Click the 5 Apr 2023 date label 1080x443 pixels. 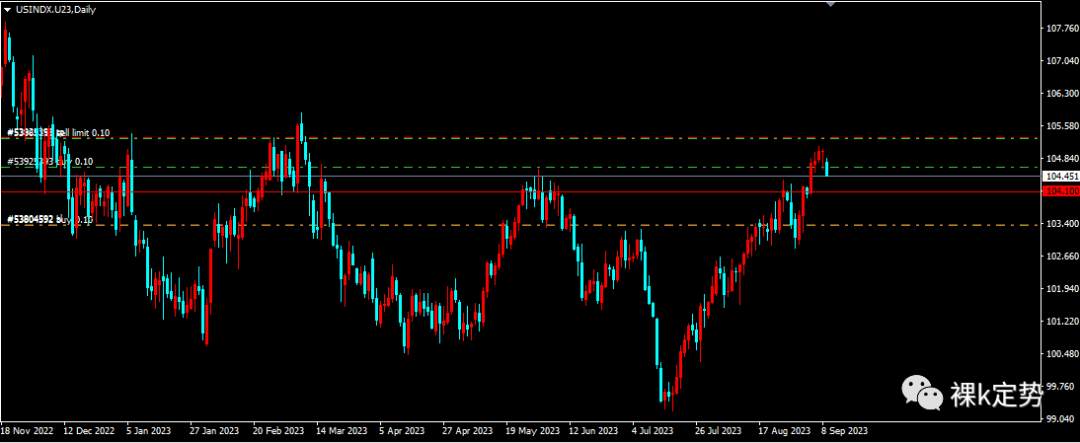(403, 431)
